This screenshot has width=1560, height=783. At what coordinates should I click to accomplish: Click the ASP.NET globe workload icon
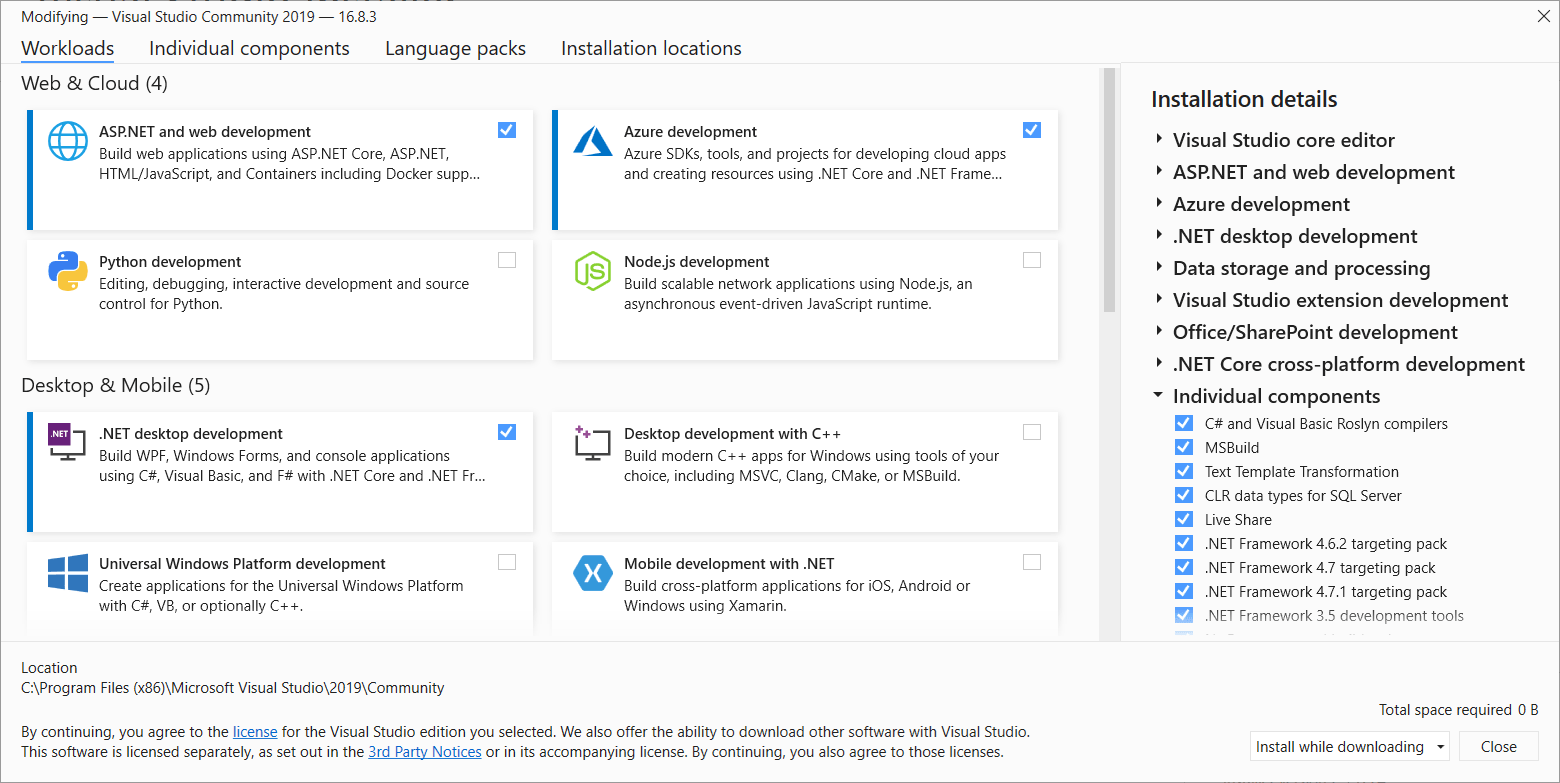coord(68,141)
